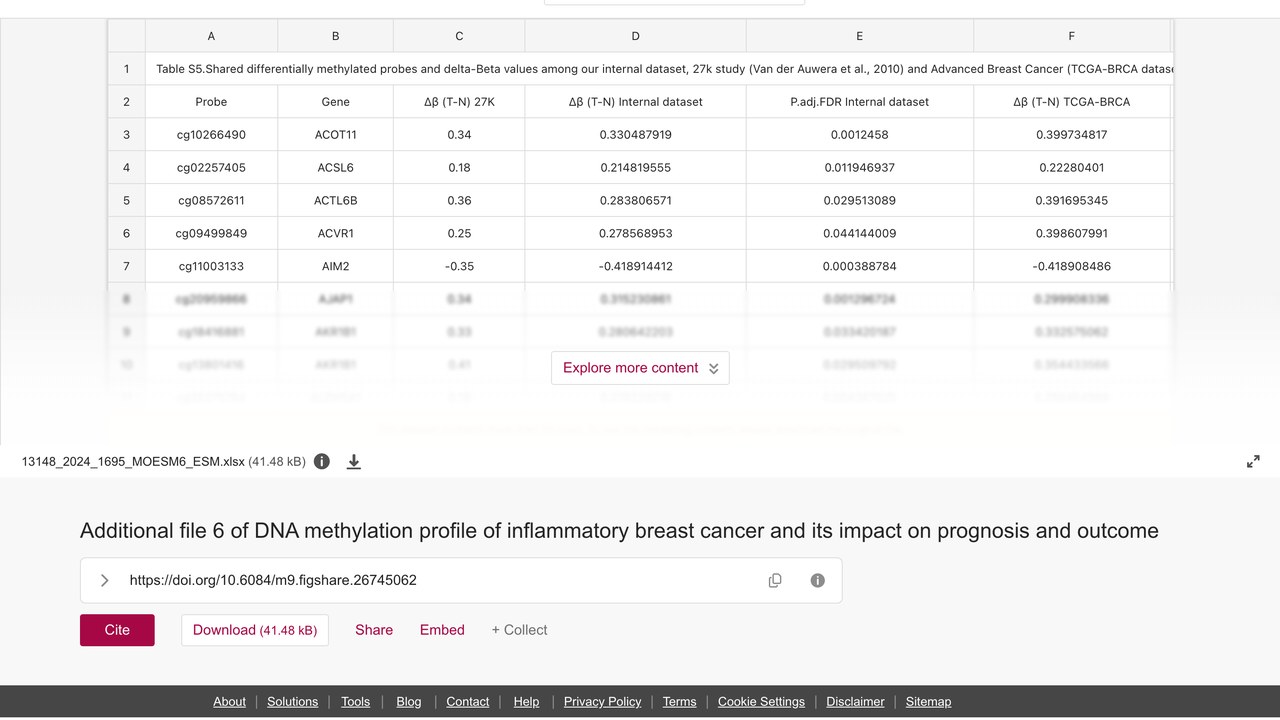Image resolution: width=1280 pixels, height=720 pixels.
Task: Open the Sitemap footer link
Action: tap(929, 702)
